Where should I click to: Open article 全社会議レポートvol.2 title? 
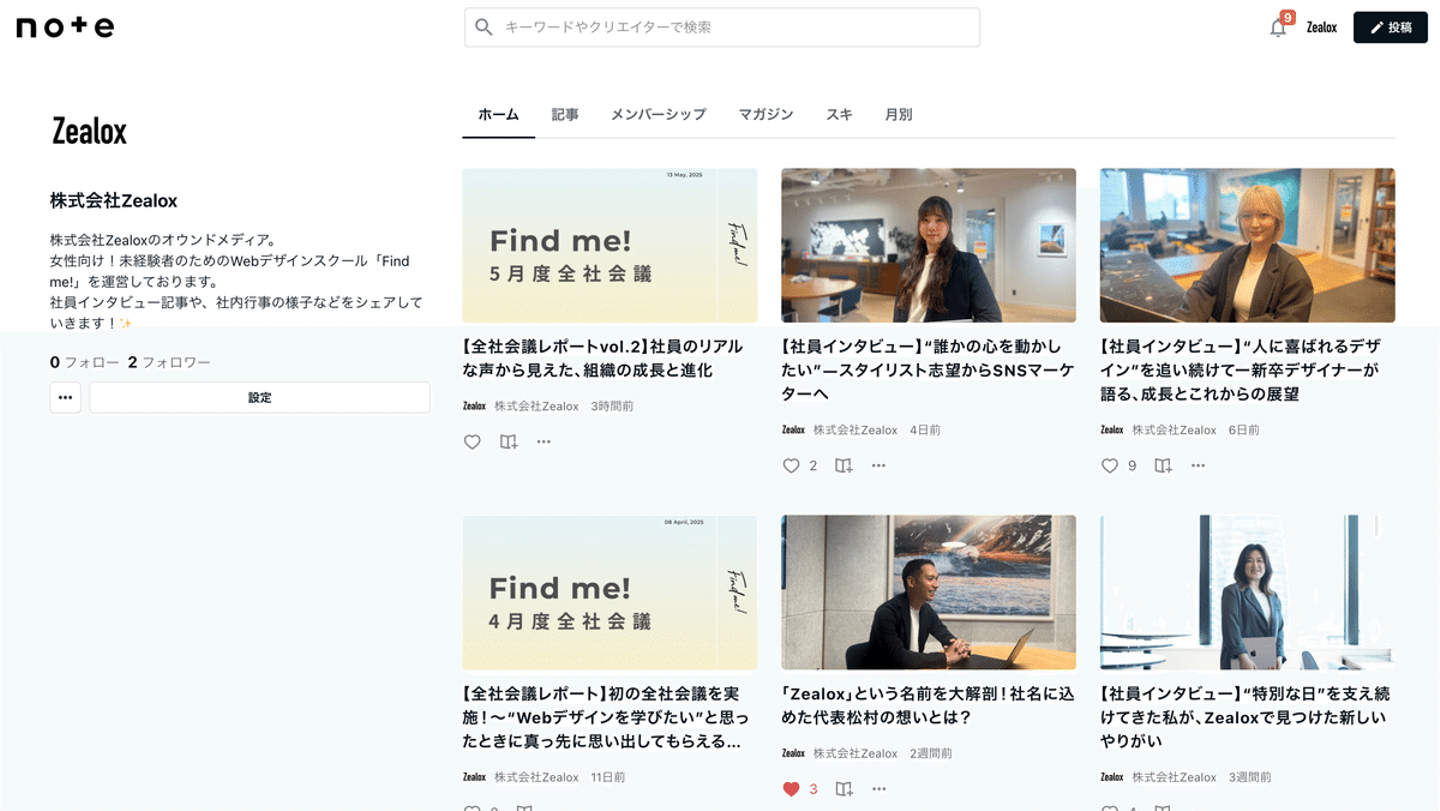(603, 358)
